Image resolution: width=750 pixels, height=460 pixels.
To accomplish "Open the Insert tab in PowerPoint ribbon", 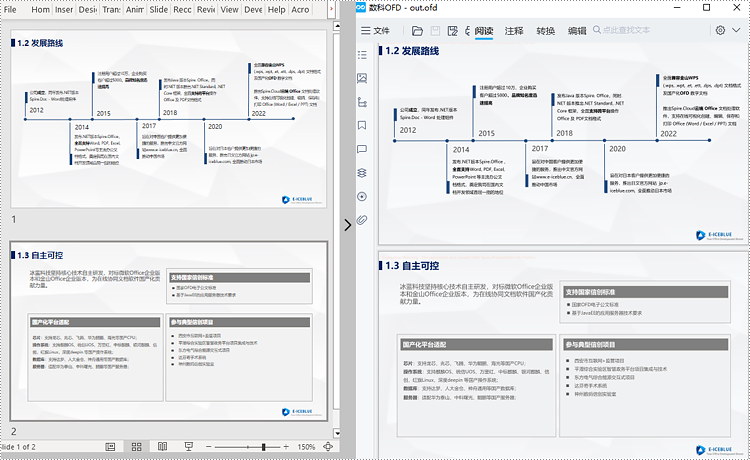I will pyautogui.click(x=64, y=10).
